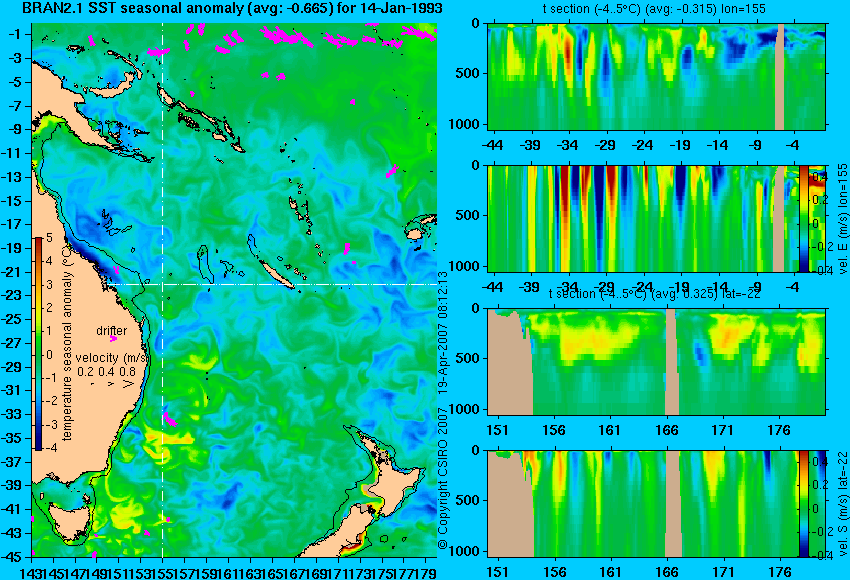Click the '-1' latitude tick on map axis
This screenshot has width=850, height=580.
[x=14, y=34]
